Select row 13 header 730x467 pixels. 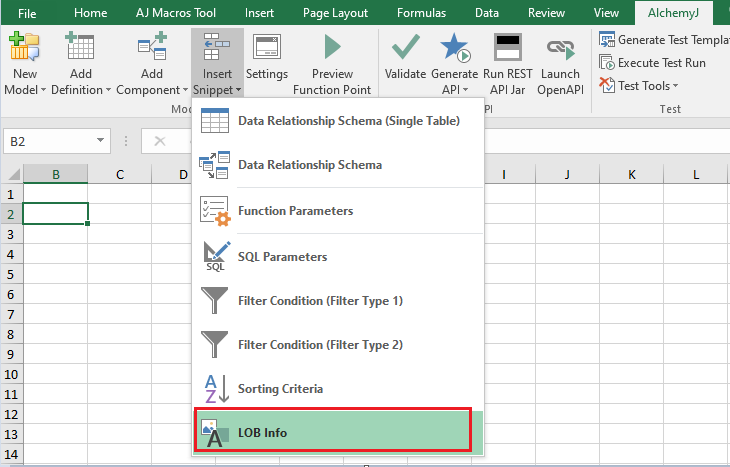tap(11, 434)
